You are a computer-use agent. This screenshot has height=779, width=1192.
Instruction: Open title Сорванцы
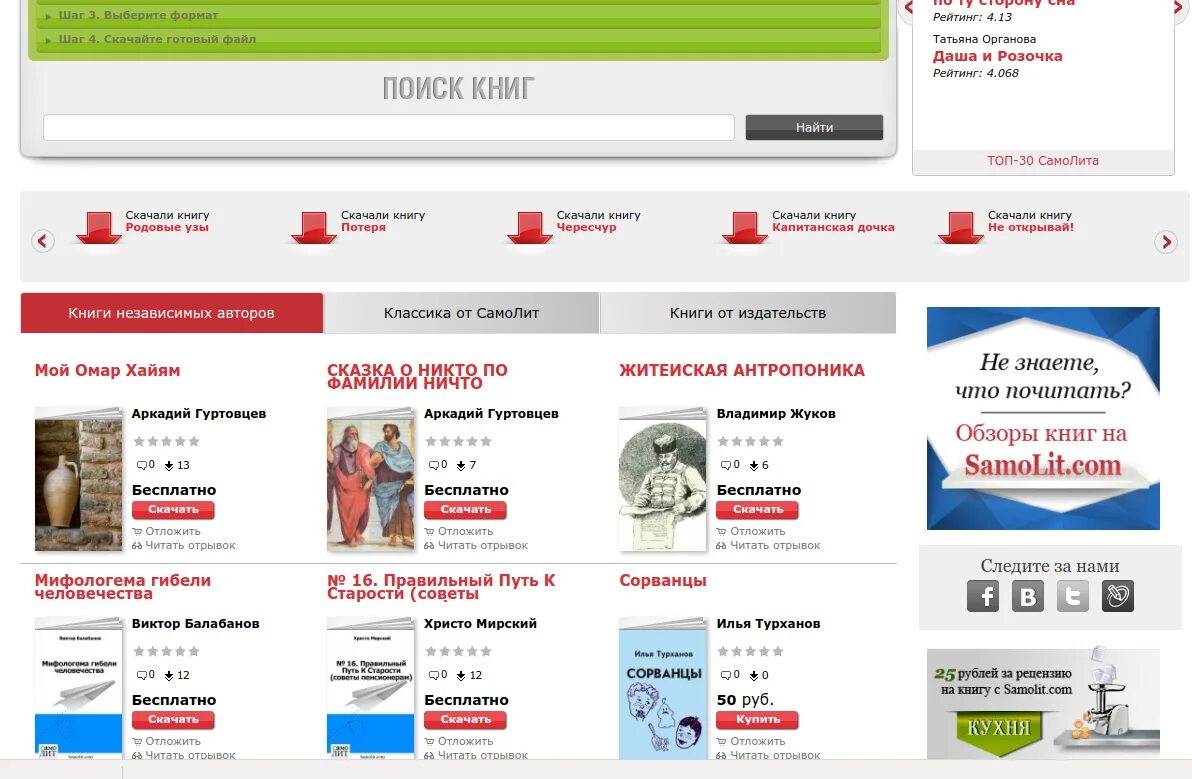coord(663,580)
